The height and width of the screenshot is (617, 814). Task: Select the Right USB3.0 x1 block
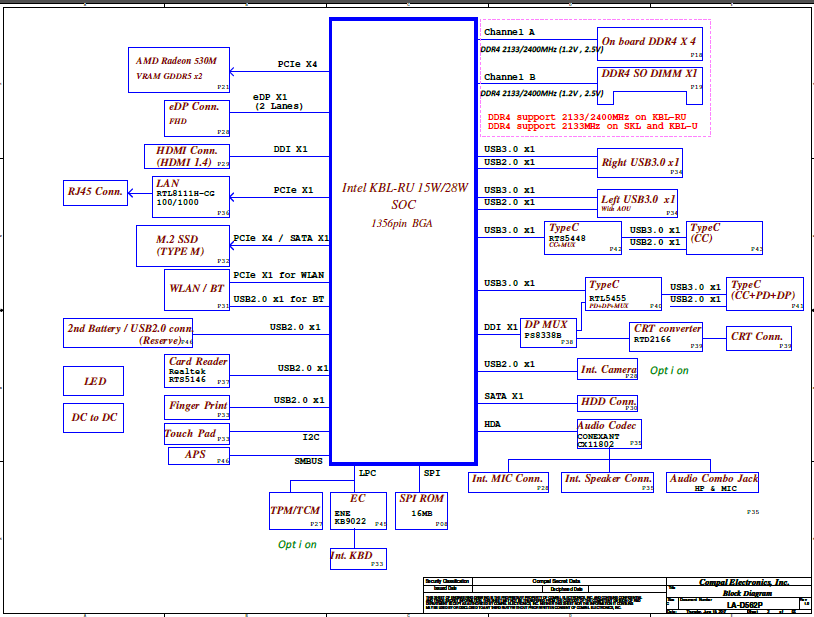coord(640,163)
